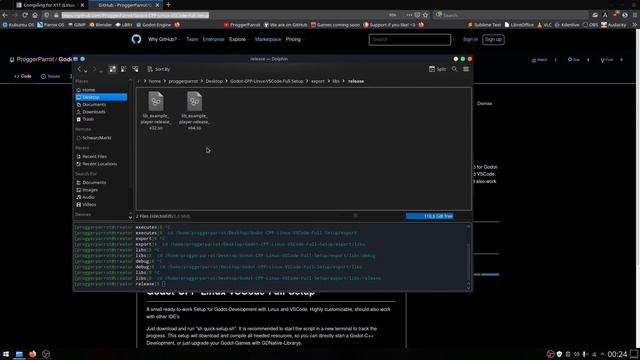Open Dolphin's hamburger control menu
Screen dimensions: 640x360
(x=466, y=69)
